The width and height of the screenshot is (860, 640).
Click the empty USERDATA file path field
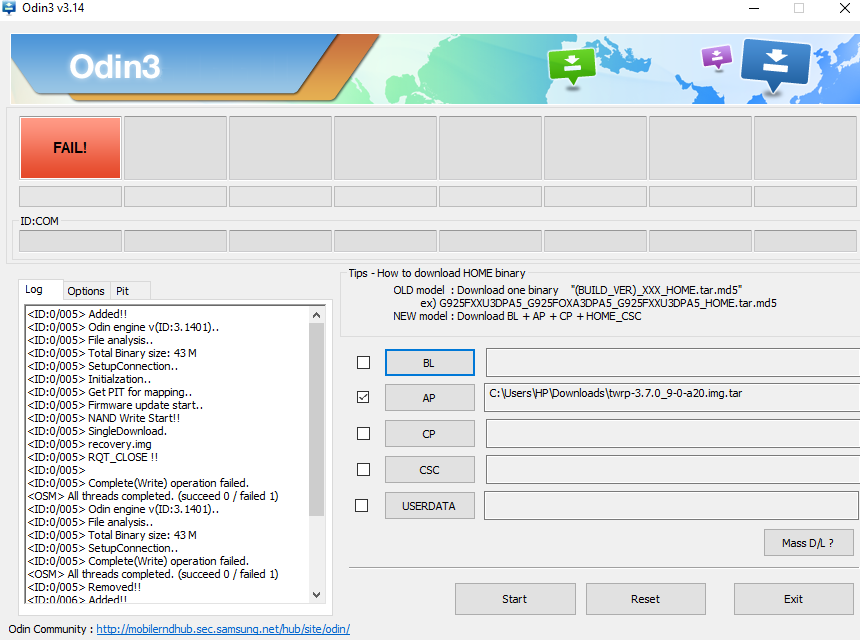point(671,506)
